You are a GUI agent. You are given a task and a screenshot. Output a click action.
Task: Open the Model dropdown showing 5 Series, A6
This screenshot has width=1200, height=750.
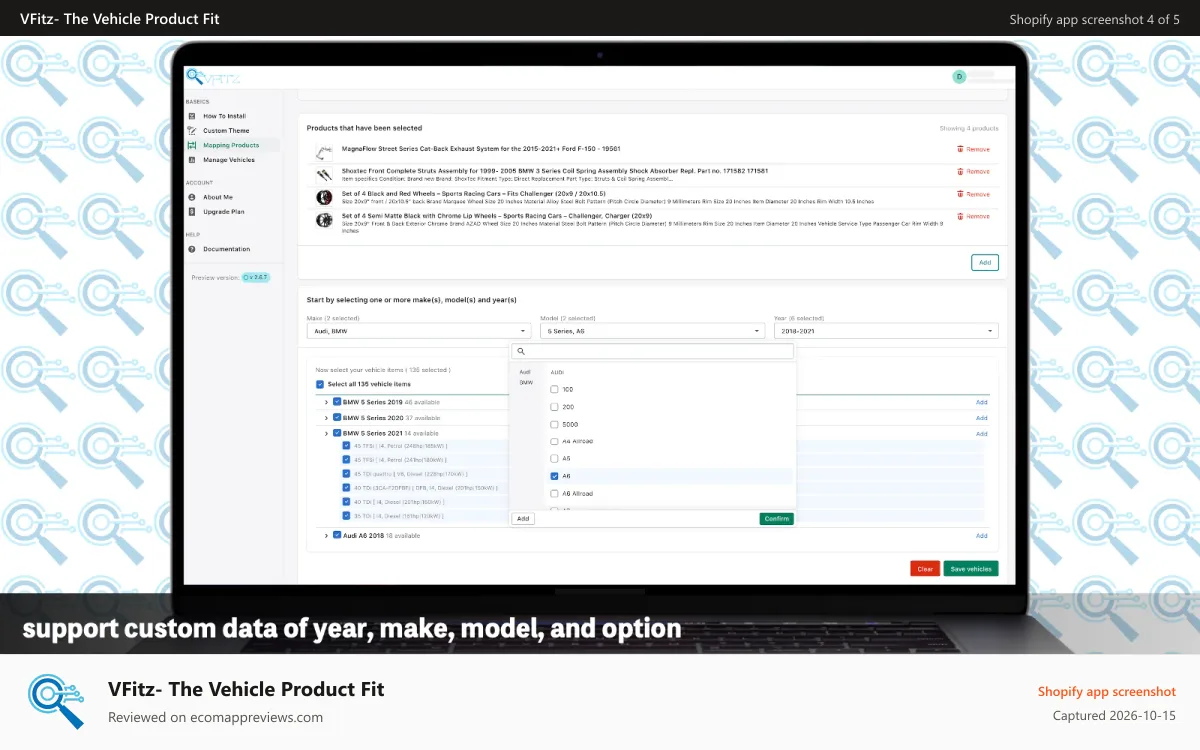tap(652, 331)
